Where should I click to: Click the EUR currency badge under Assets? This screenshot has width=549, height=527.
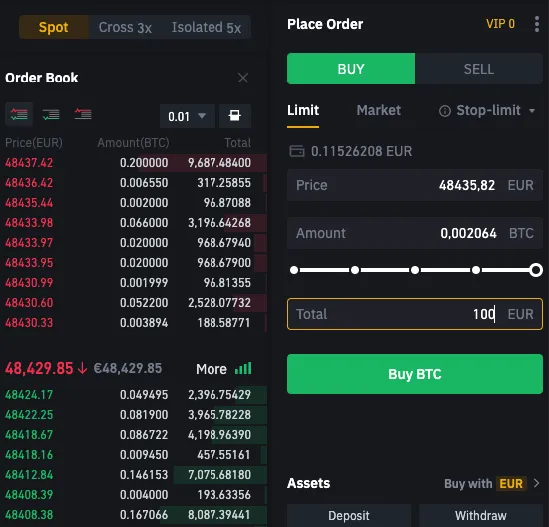click(x=511, y=484)
